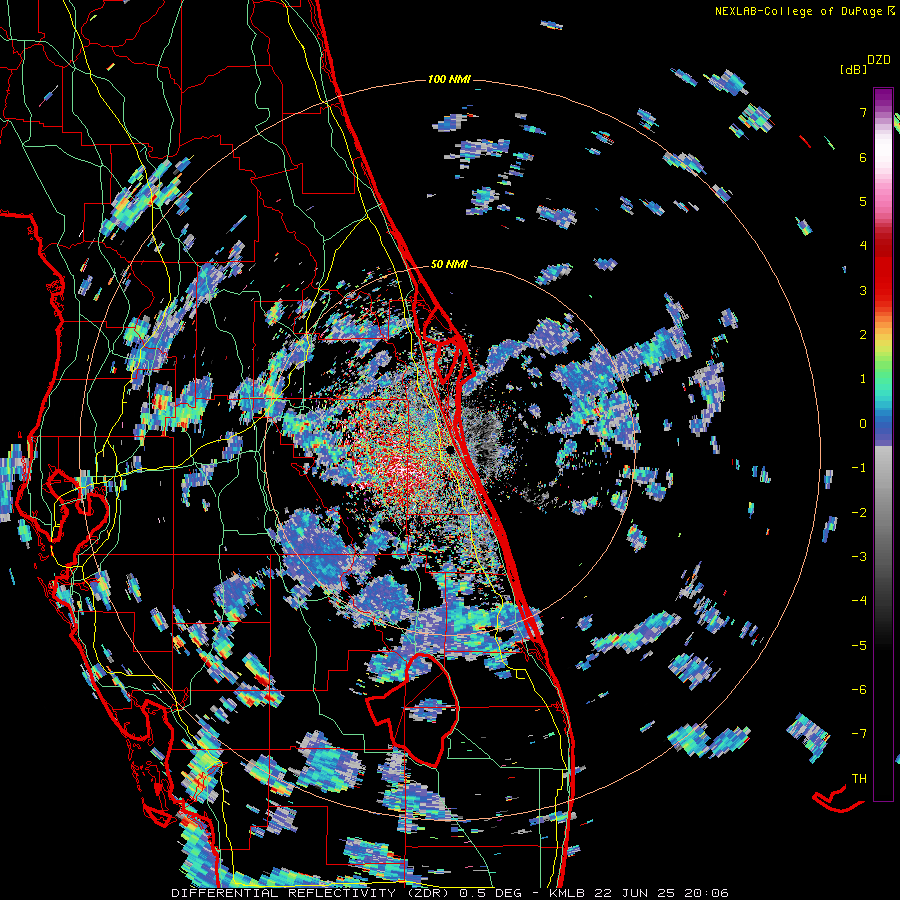
Task: Pick the 4 value on color scale
Action: [863, 246]
